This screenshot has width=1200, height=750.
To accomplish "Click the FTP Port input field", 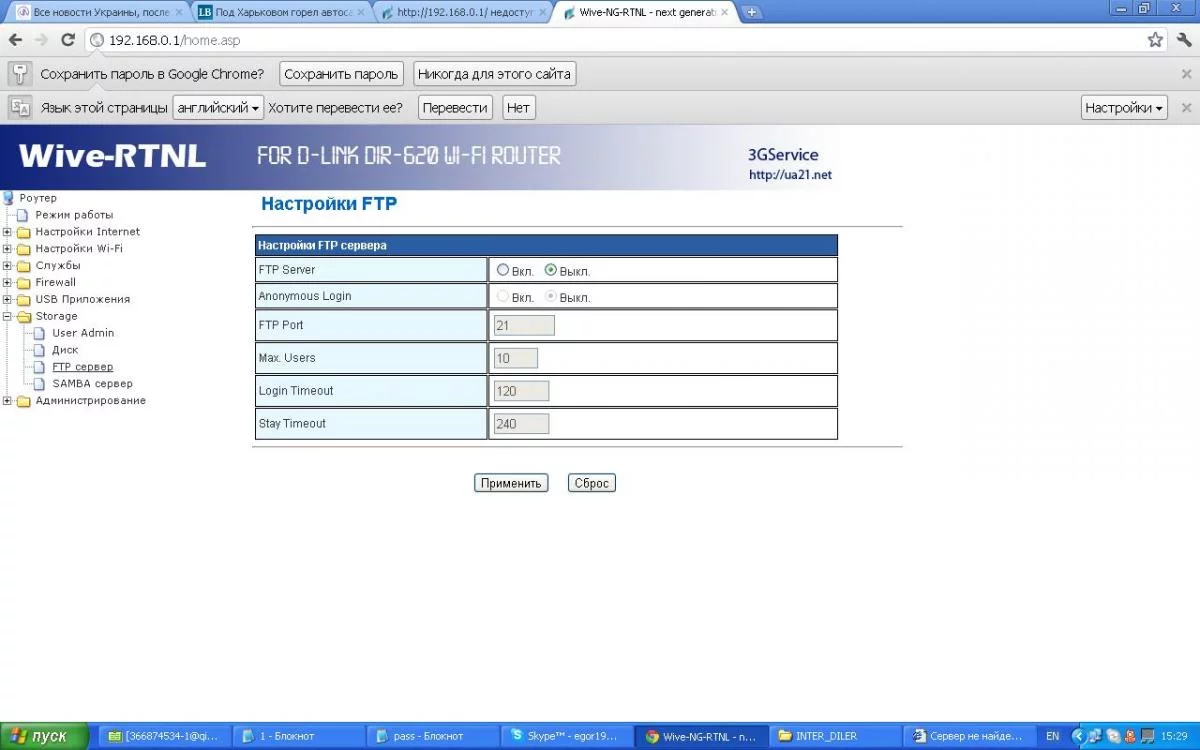I will tap(524, 325).
